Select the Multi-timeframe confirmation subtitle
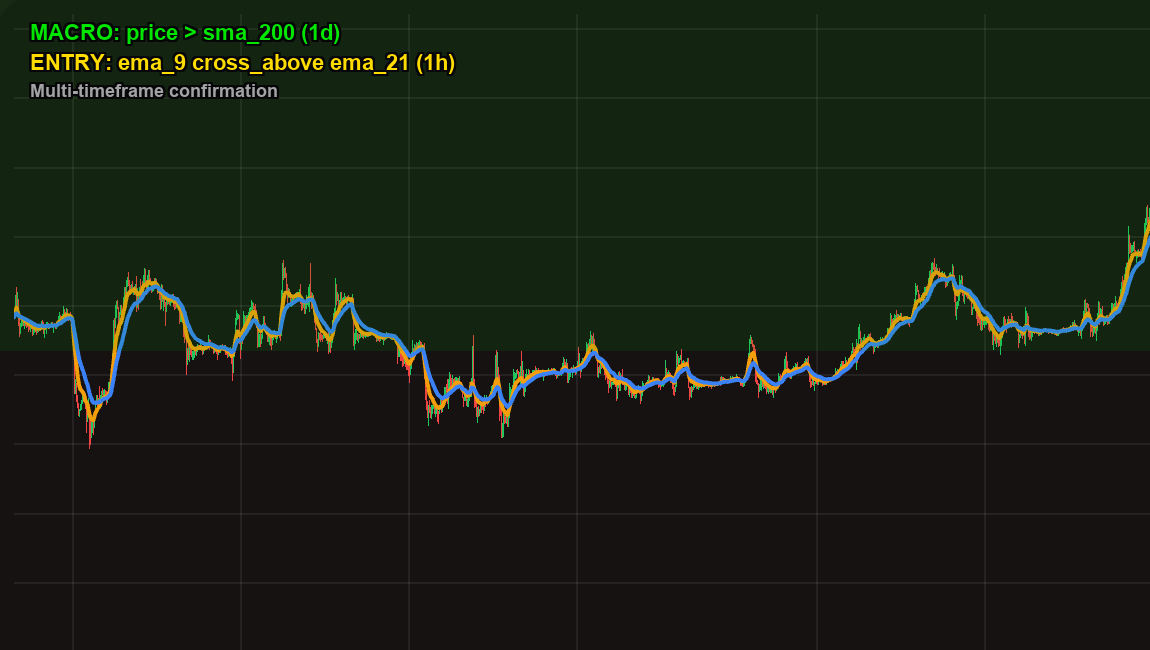Viewport: 1150px width, 650px height. pos(153,90)
